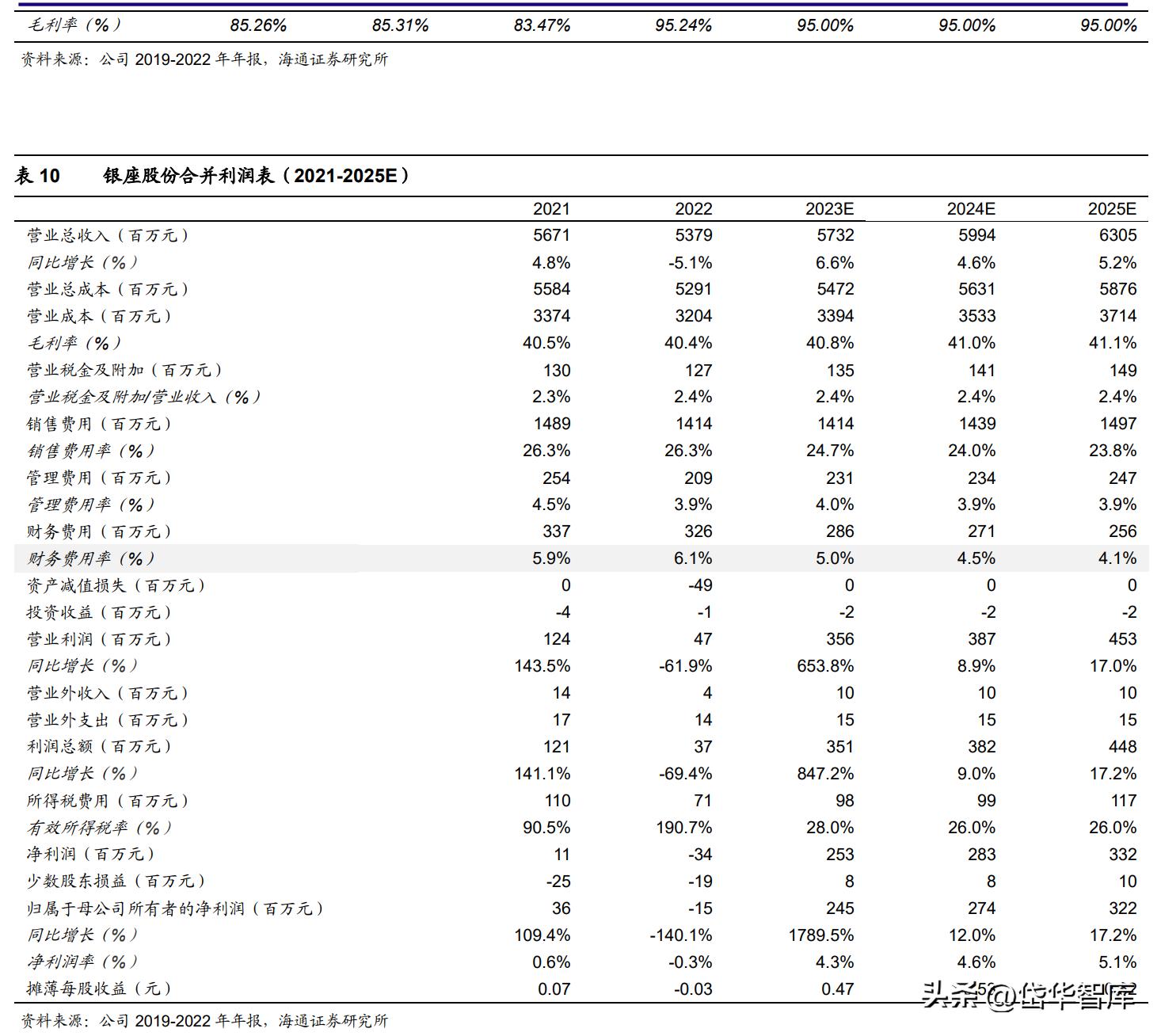This screenshot has width=1161, height=1036.
Task: Click the 2025E 利润总额 value 448
Action: [1123, 747]
